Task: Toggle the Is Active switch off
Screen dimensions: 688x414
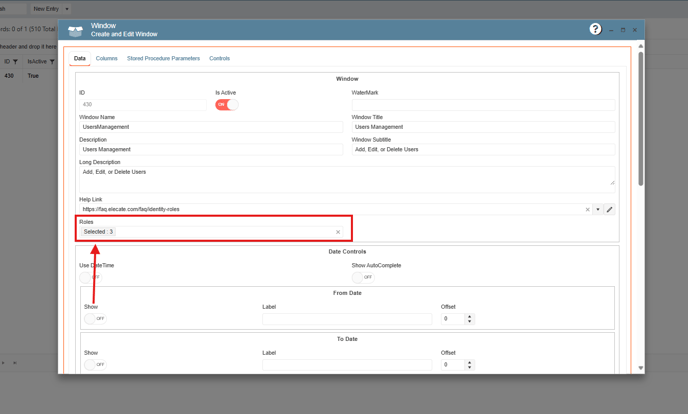Action: coord(226,104)
